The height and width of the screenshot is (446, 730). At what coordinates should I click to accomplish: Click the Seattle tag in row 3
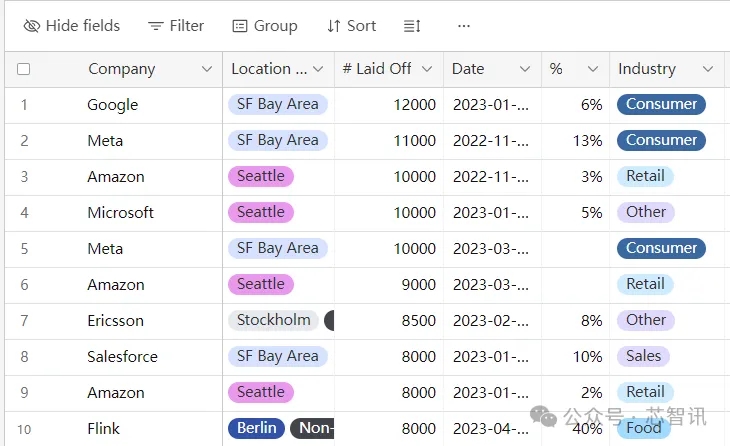261,176
